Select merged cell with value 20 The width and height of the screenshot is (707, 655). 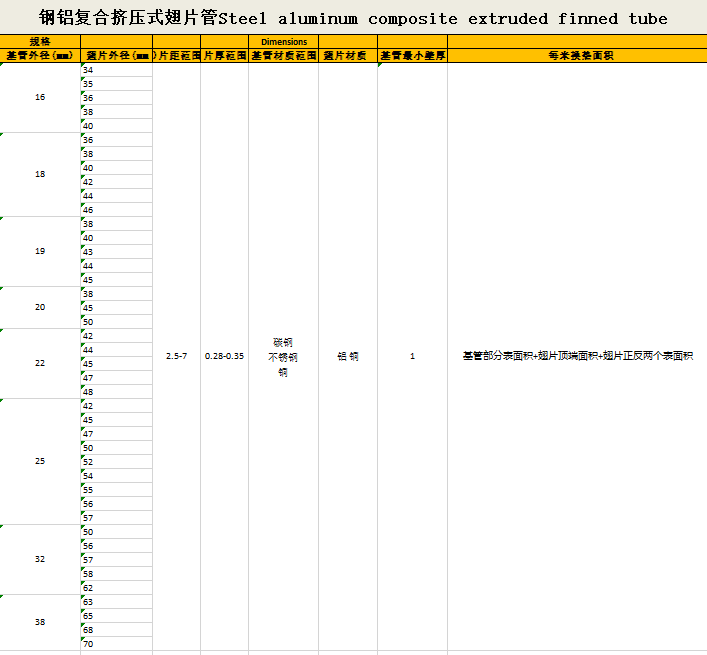click(40, 307)
